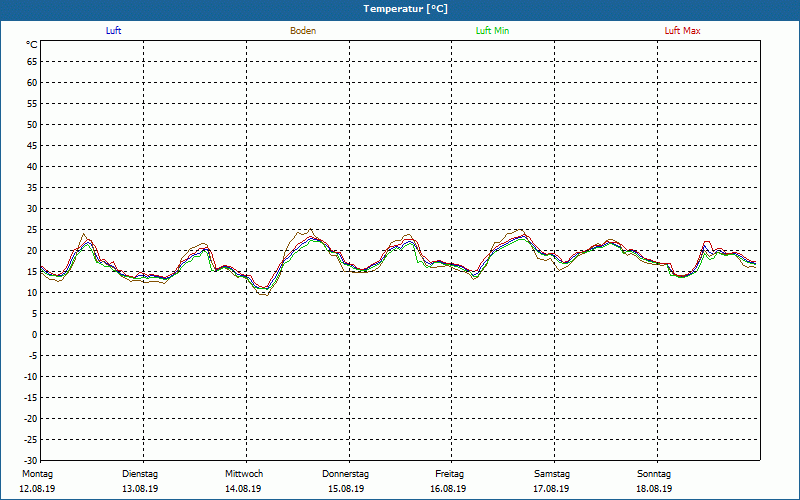Click the 'Freitag' day label
This screenshot has width=800, height=500.
[x=449, y=474]
